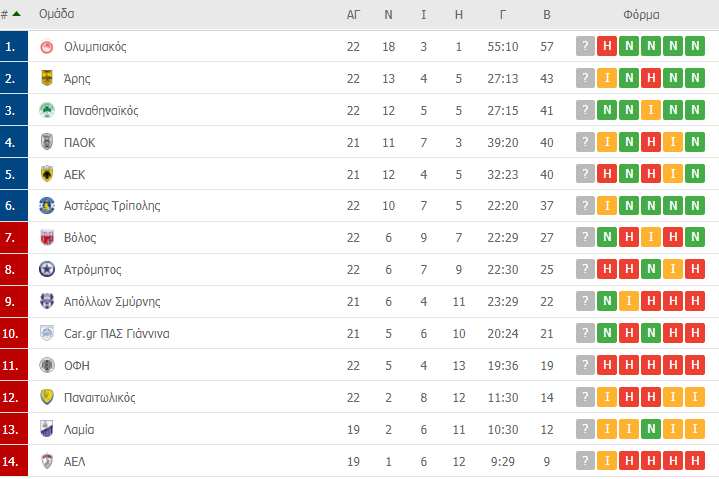This screenshot has width=719, height=479.
Task: Click the ΑΕΛ club crest icon
Action: pyautogui.click(x=46, y=462)
